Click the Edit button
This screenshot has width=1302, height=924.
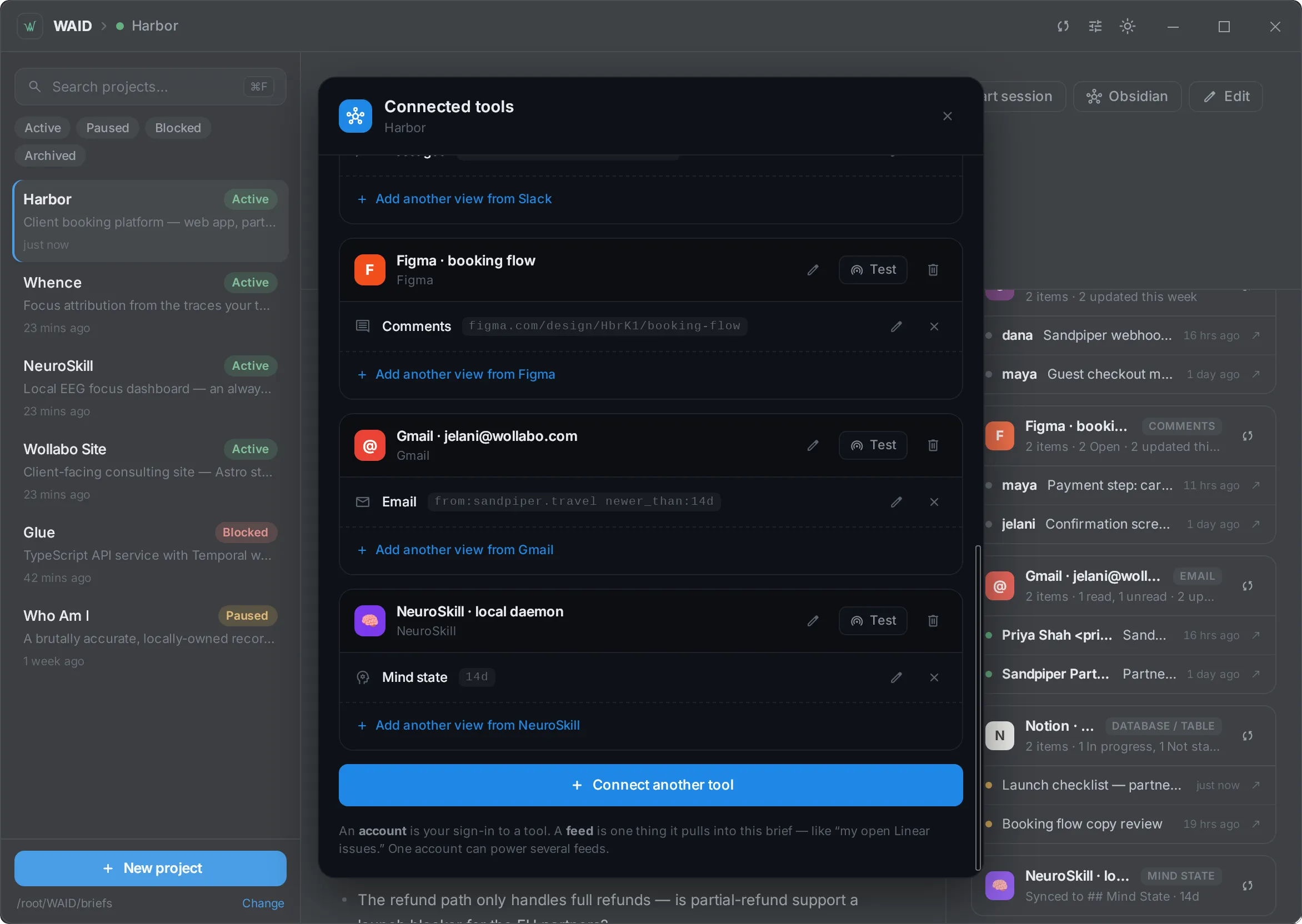point(1226,97)
